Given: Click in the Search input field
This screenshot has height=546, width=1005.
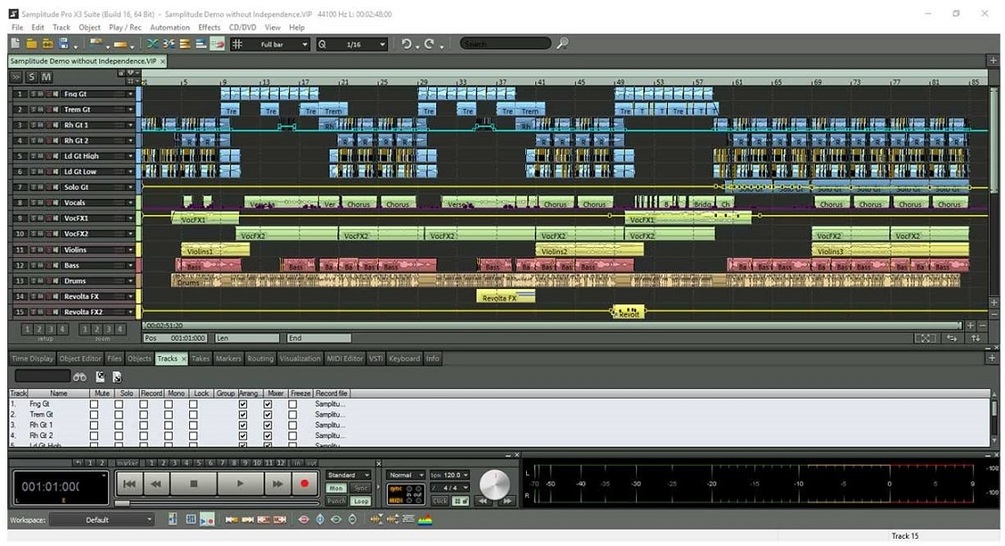Looking at the screenshot, I should tap(505, 44).
